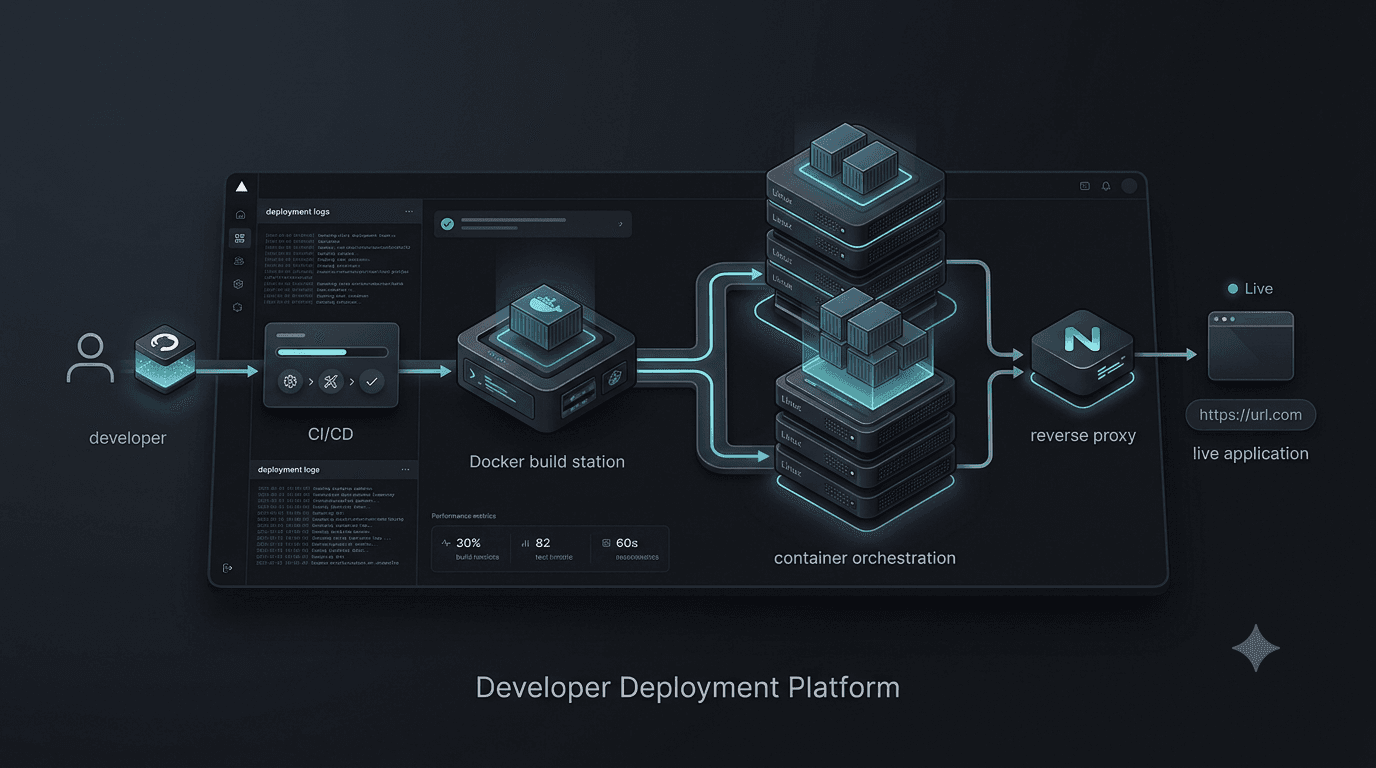Open the live application browser window thumbnail
1376x768 pixels.
pyautogui.click(x=1250, y=346)
